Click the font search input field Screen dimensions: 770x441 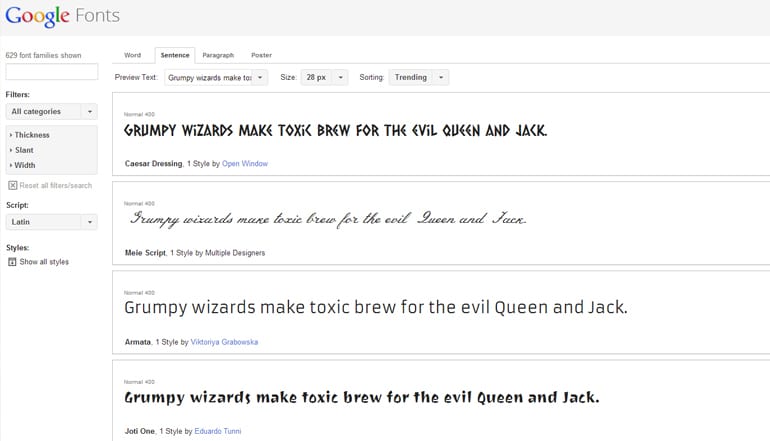52,72
